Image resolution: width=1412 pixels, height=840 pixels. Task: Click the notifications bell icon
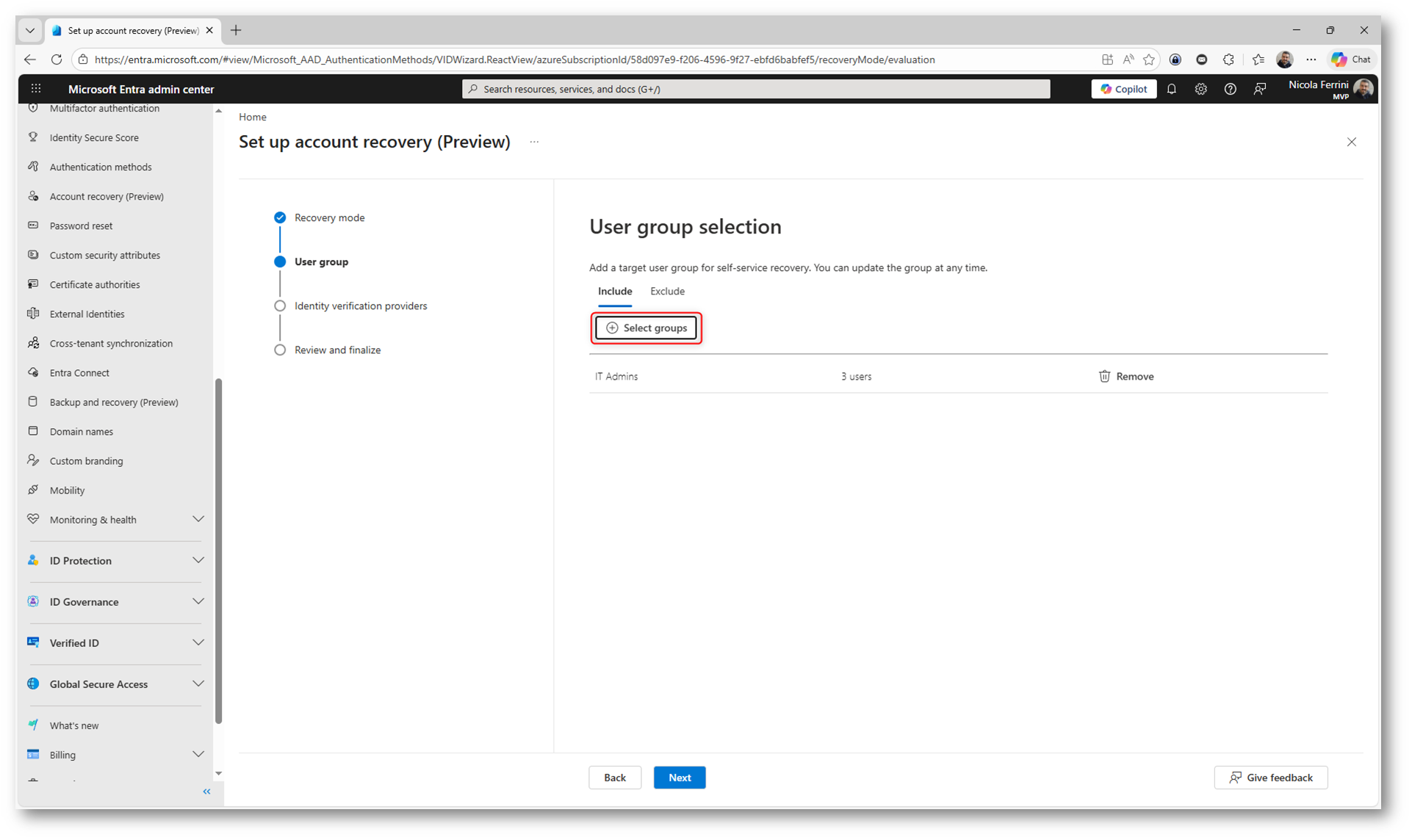tap(1172, 89)
